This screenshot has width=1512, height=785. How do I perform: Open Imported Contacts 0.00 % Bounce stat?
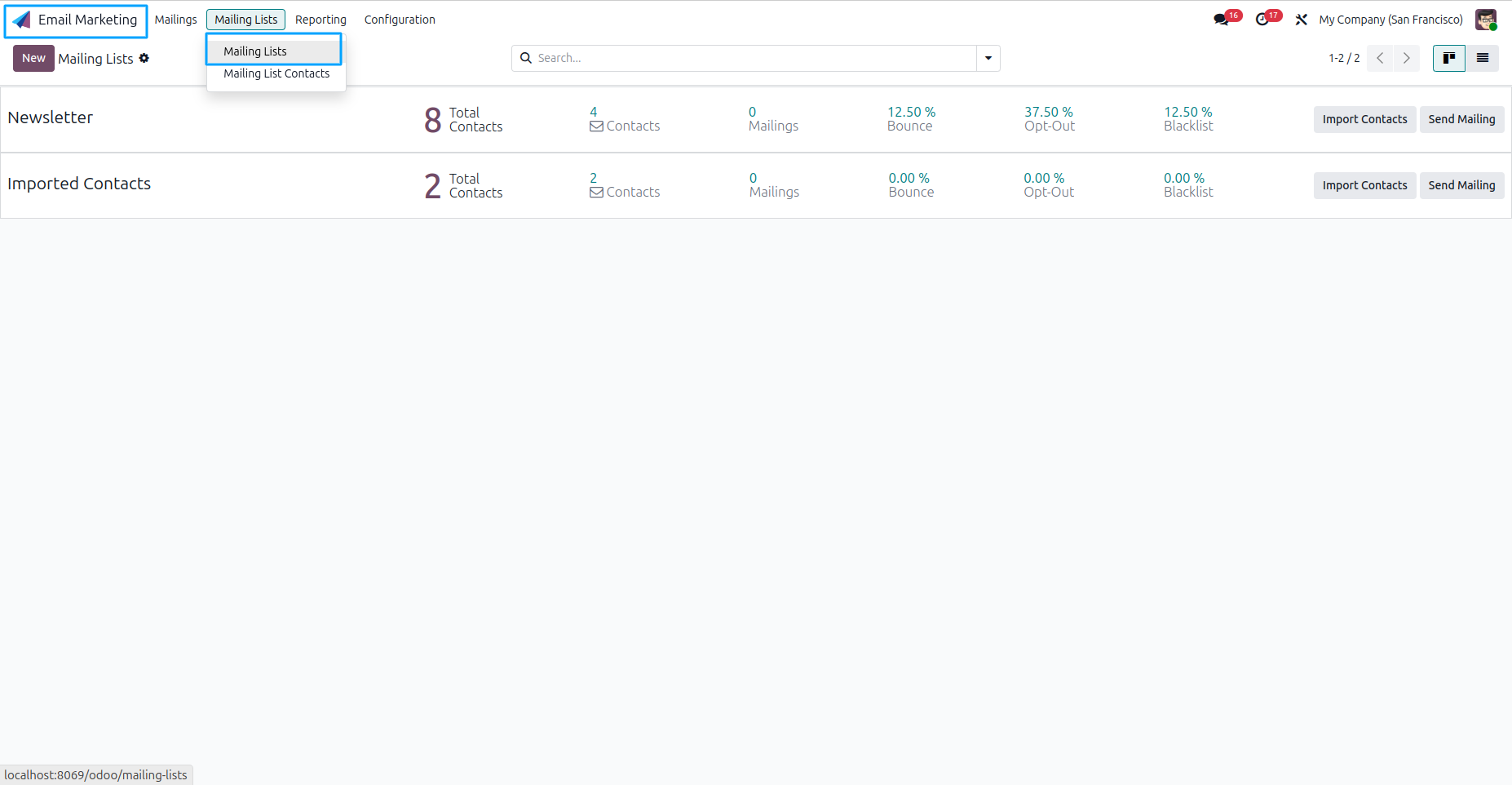tap(911, 185)
